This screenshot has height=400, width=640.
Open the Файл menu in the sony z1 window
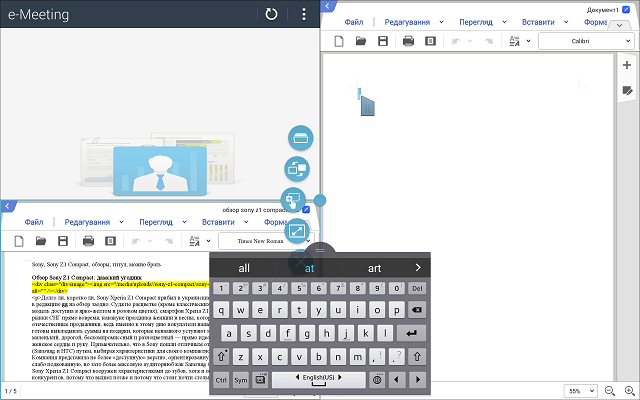(x=33, y=222)
